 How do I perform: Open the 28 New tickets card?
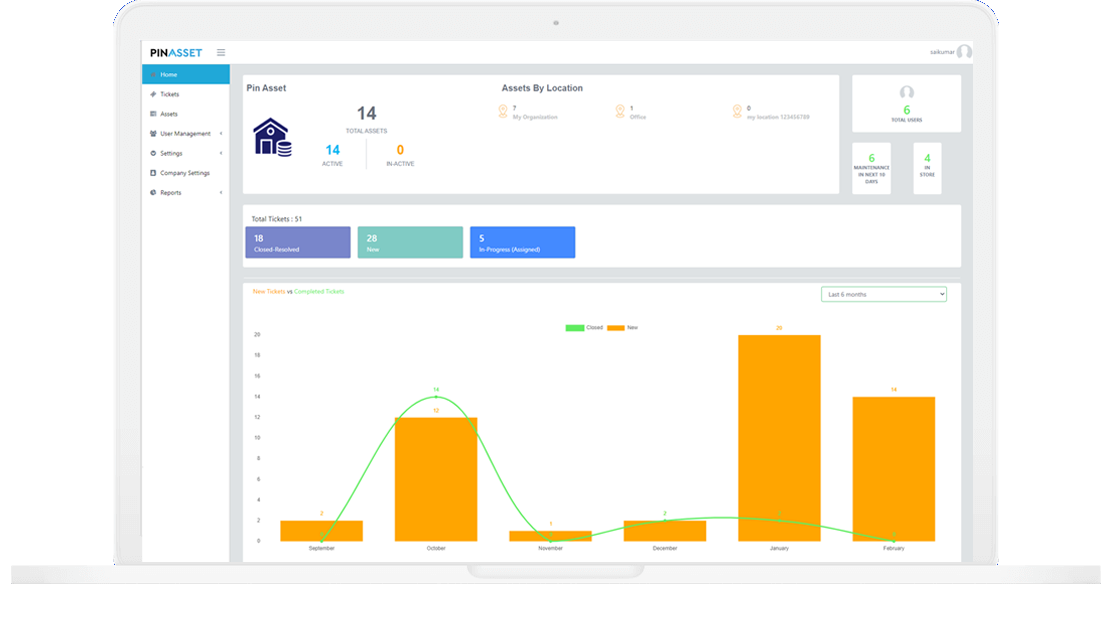(x=410, y=243)
